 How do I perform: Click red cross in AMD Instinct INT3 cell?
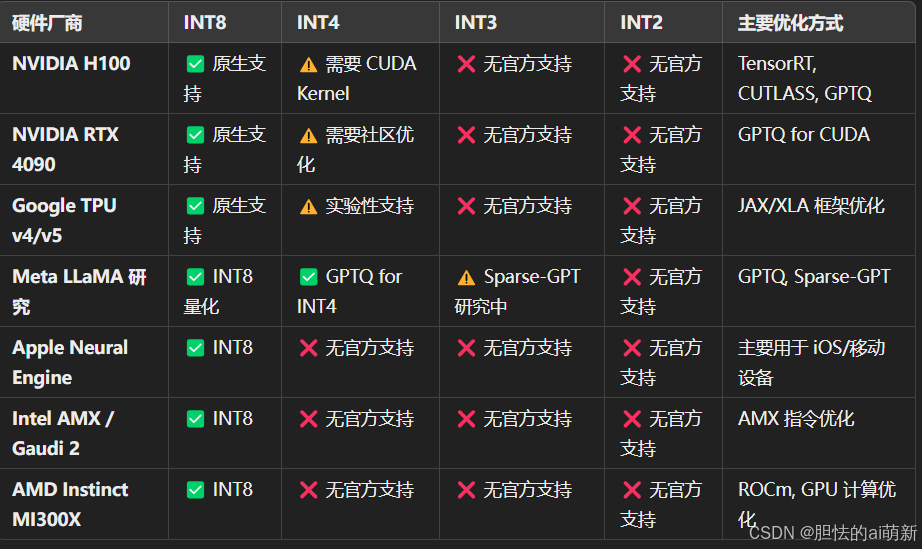[466, 490]
